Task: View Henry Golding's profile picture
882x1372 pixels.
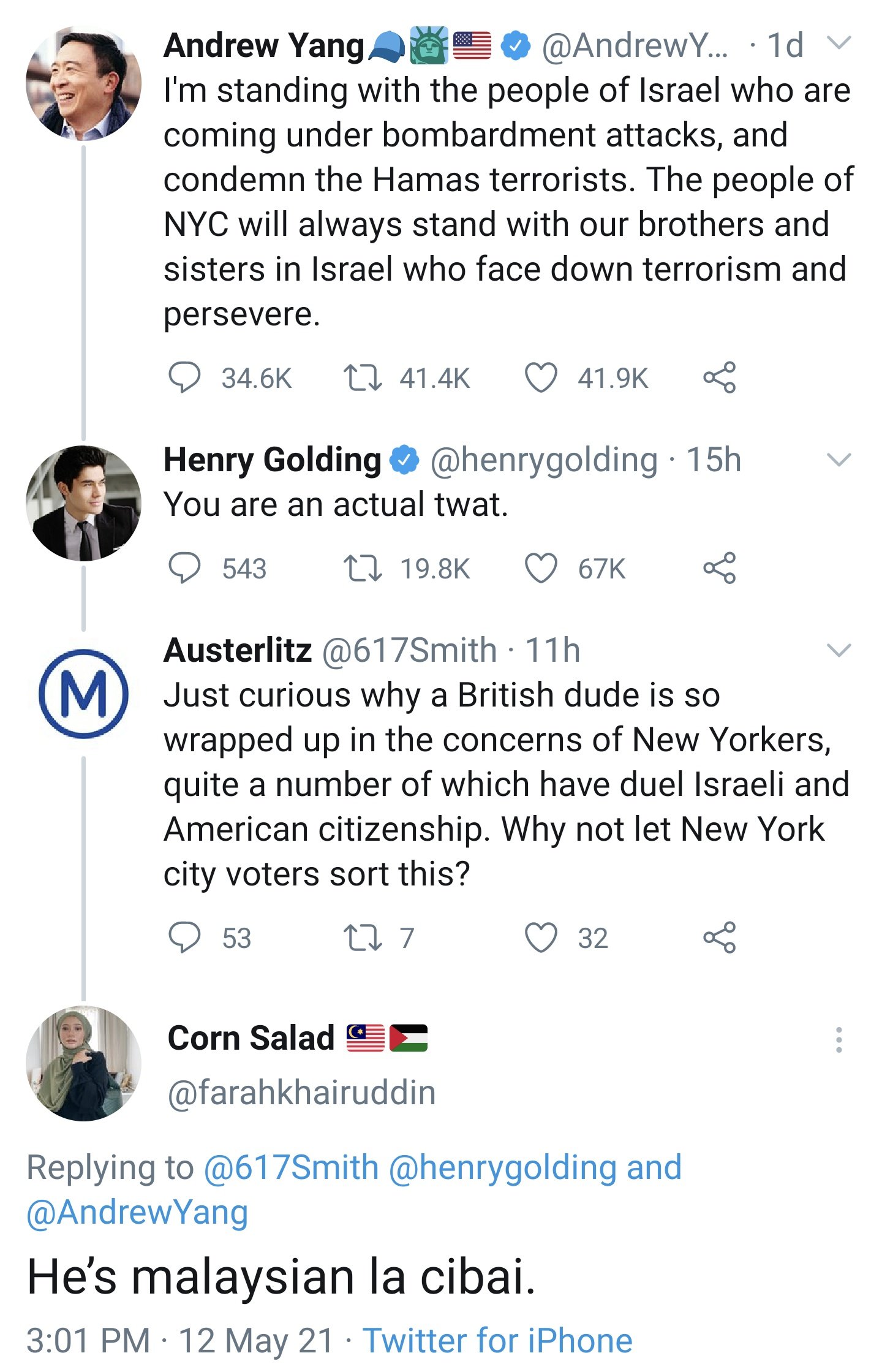Action: tap(83, 503)
